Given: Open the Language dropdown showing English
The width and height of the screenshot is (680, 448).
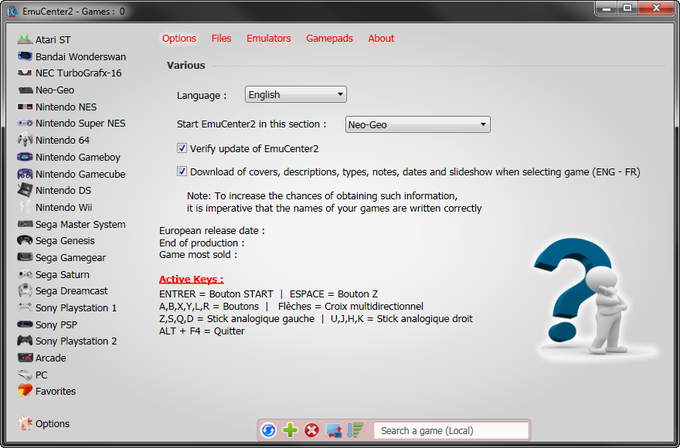Looking at the screenshot, I should tap(296, 94).
